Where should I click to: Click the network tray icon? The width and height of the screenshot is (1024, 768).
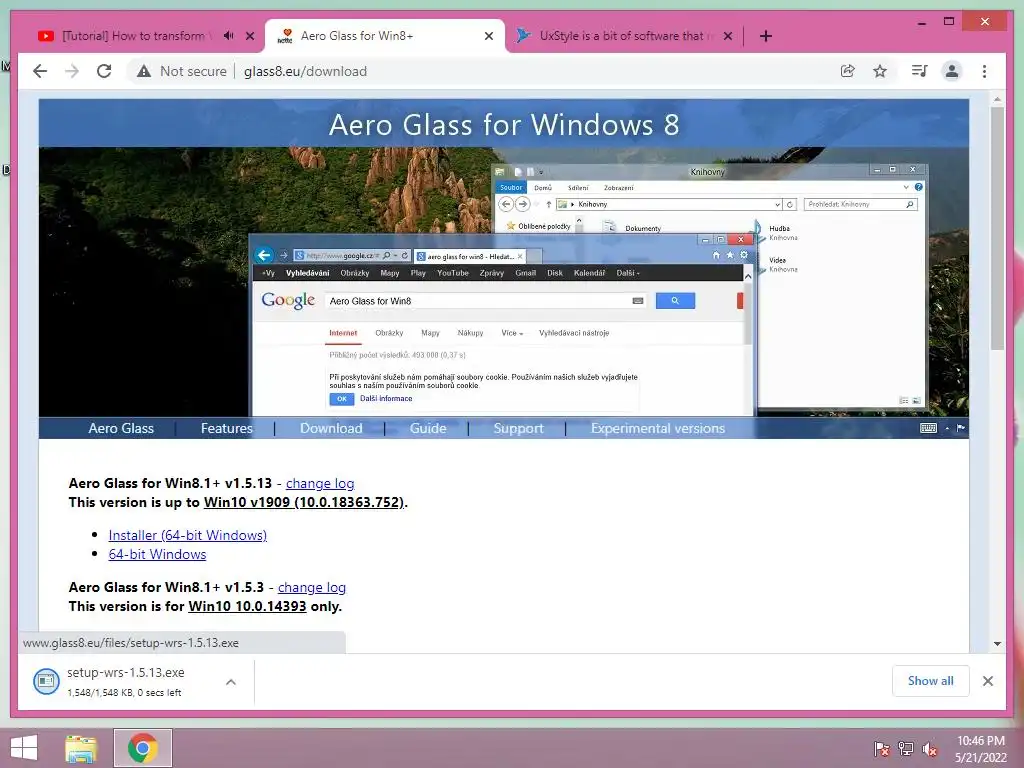(906, 748)
